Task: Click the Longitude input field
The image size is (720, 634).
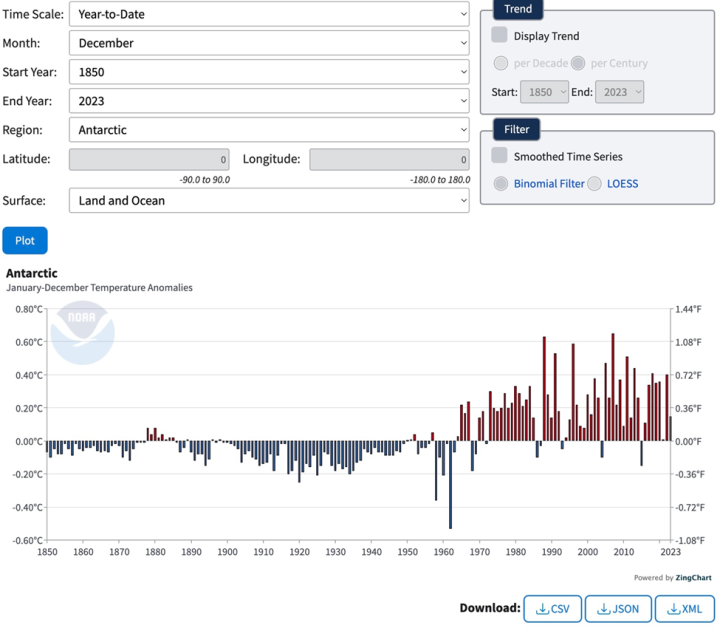Action: [x=389, y=160]
